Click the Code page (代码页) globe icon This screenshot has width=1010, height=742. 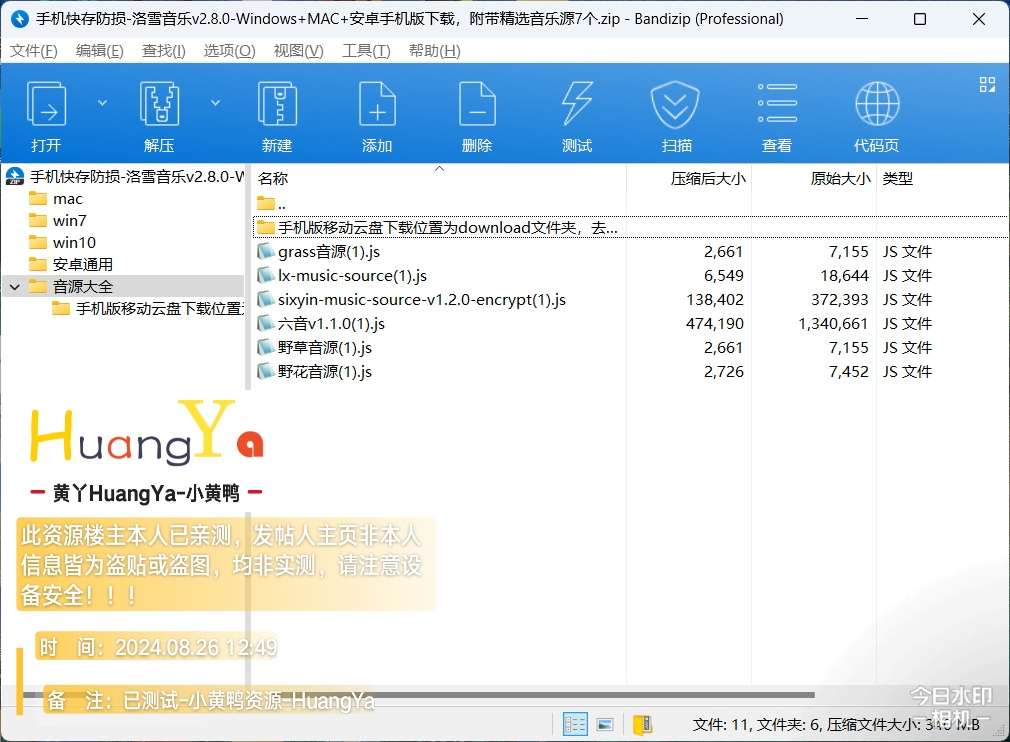point(877,104)
